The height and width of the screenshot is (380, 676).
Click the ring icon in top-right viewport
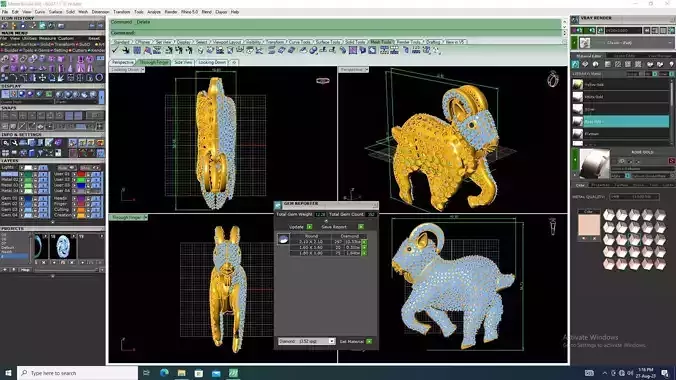[x=553, y=79]
